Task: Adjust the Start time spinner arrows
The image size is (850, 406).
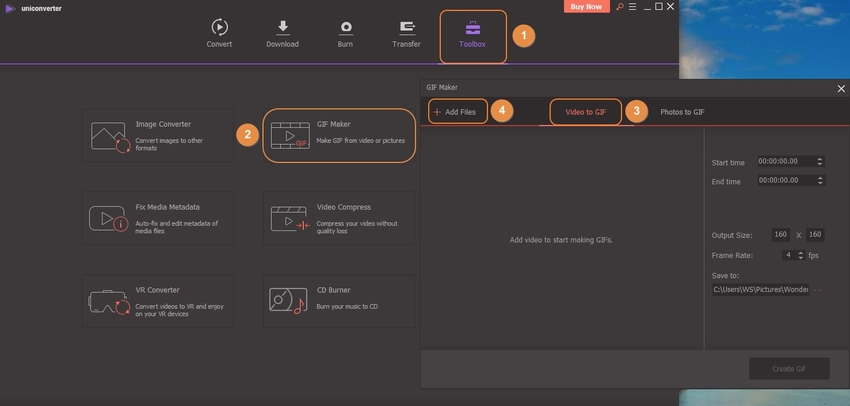Action: 820,161
